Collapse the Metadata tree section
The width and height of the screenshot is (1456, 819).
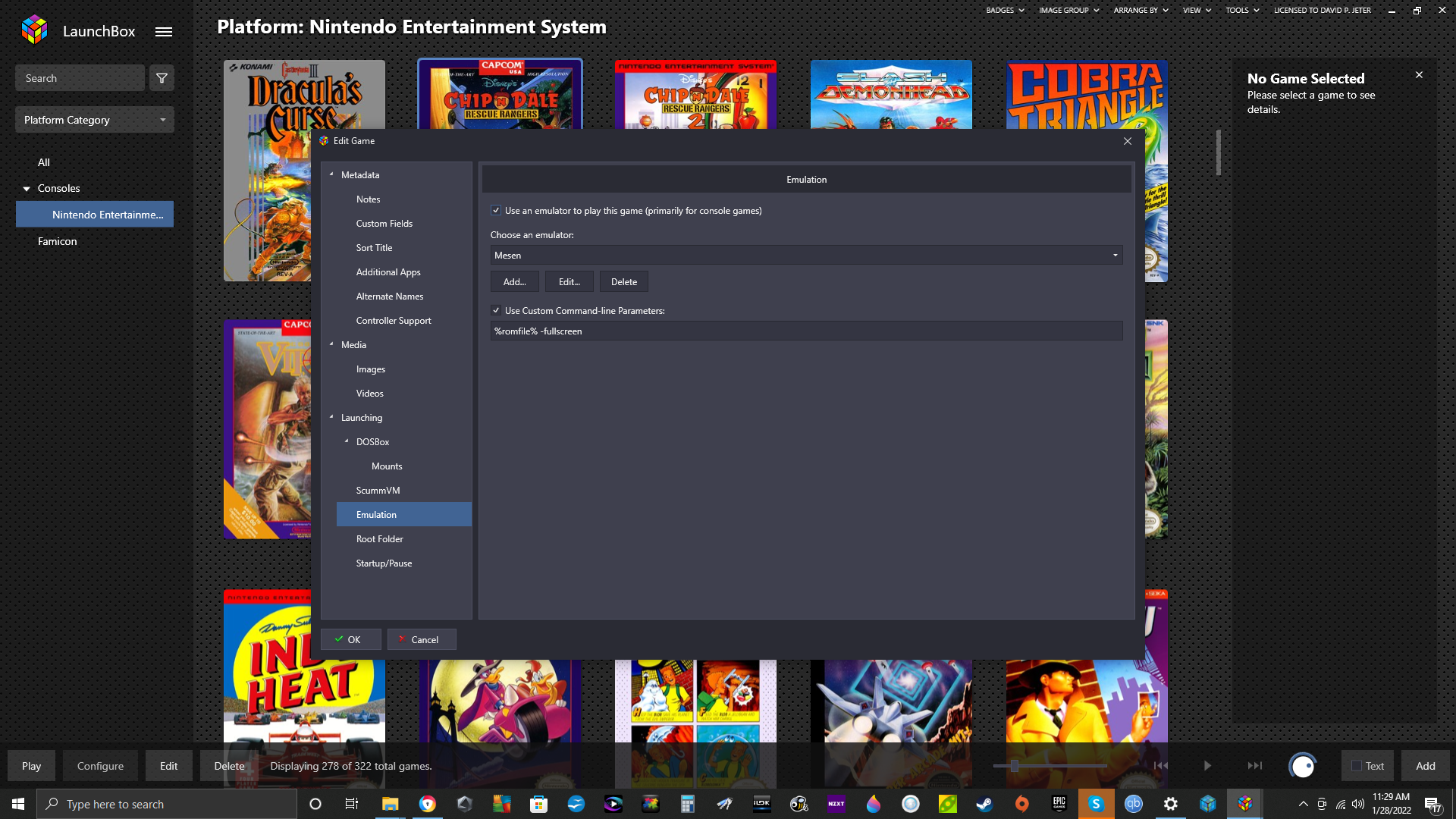click(x=331, y=175)
